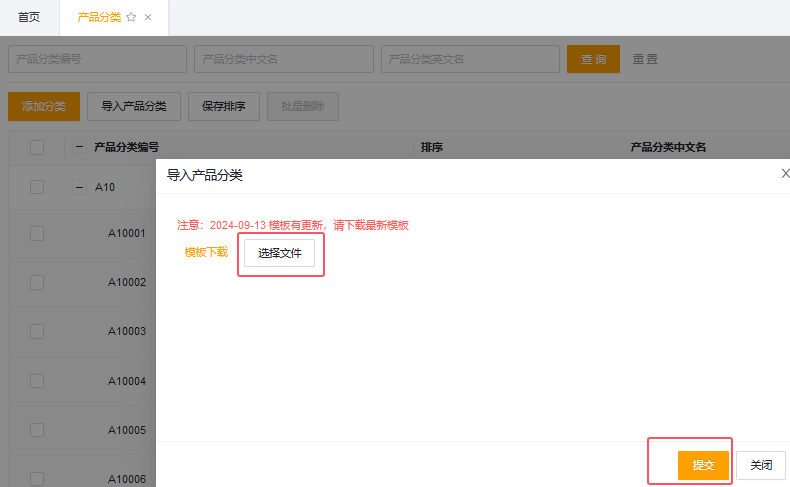790x487 pixels.
Task: Check the checkbox for row A10
Action: point(37,187)
